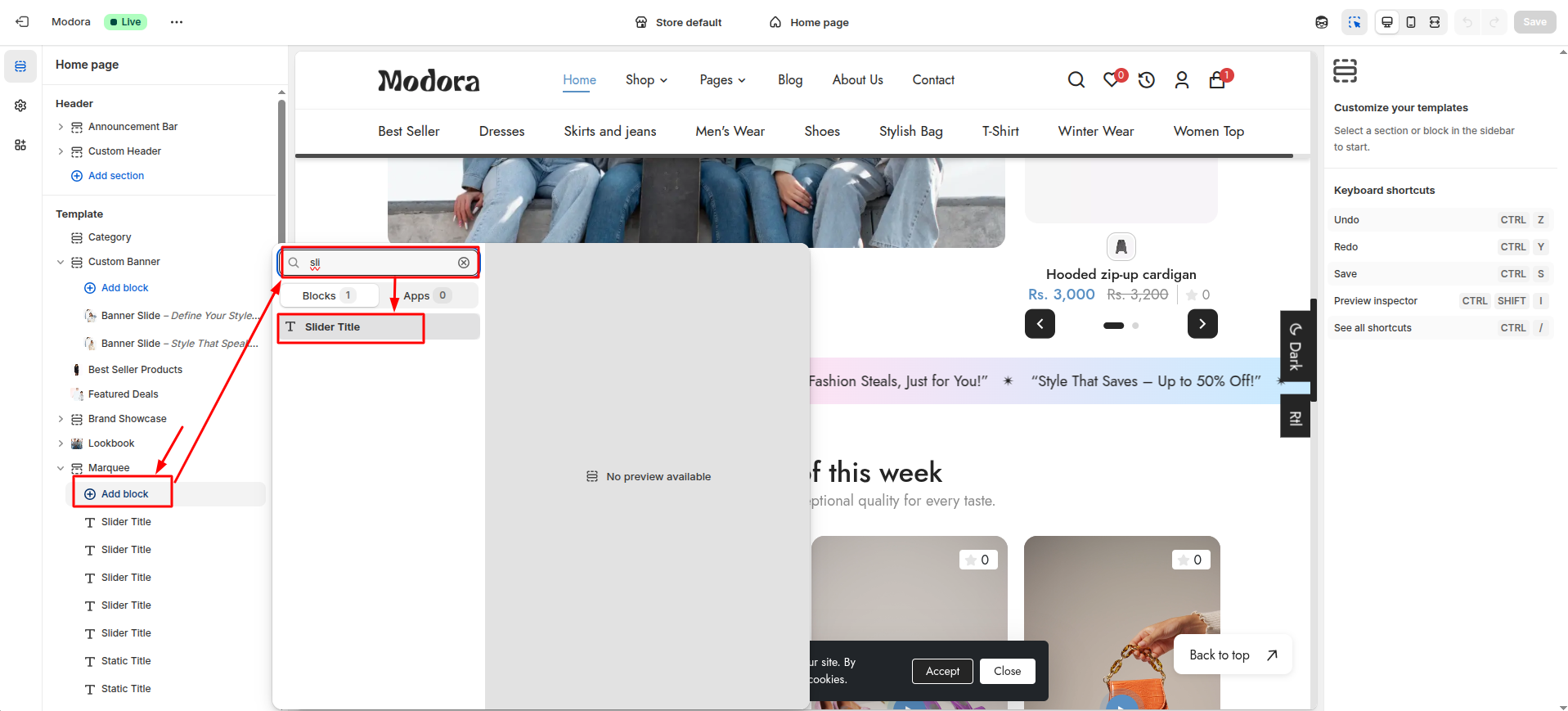Open the Store default selector
1568x711 pixels.
(x=679, y=22)
